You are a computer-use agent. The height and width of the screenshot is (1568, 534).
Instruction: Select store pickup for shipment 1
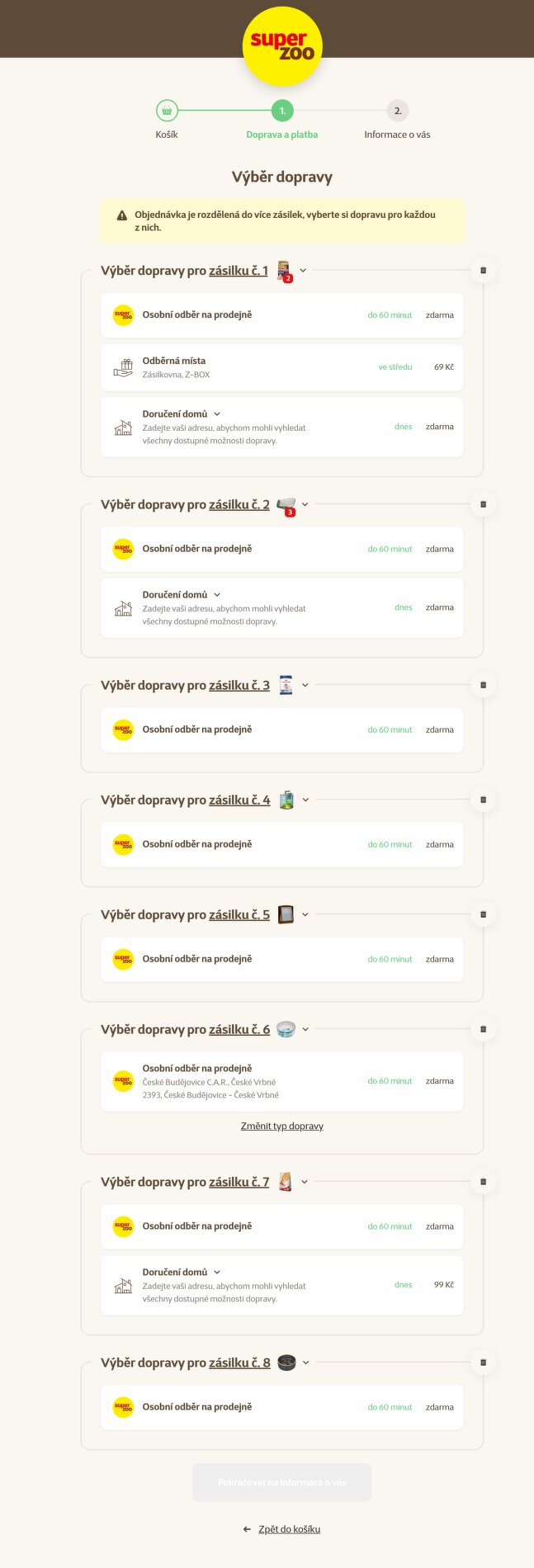point(281,315)
